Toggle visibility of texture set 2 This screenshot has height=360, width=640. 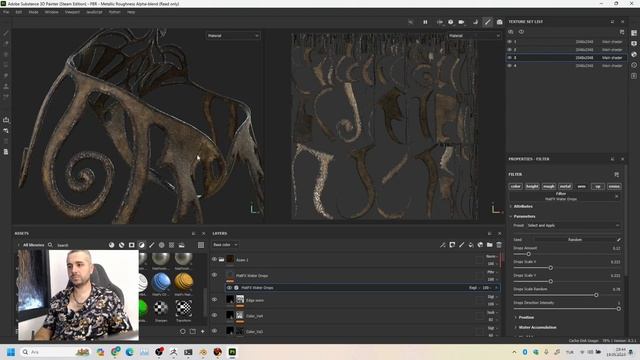pos(509,50)
